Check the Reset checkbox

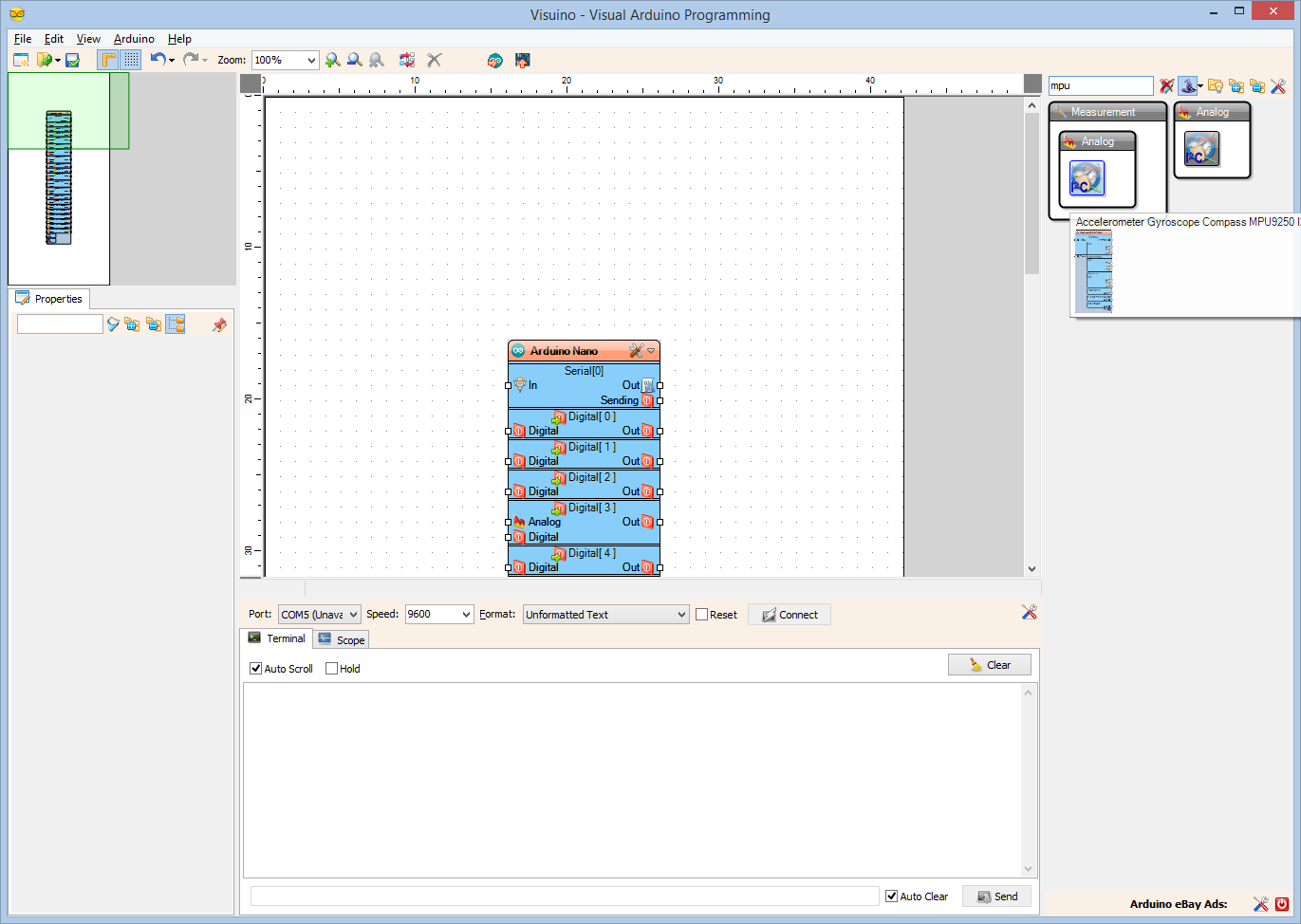tap(702, 615)
